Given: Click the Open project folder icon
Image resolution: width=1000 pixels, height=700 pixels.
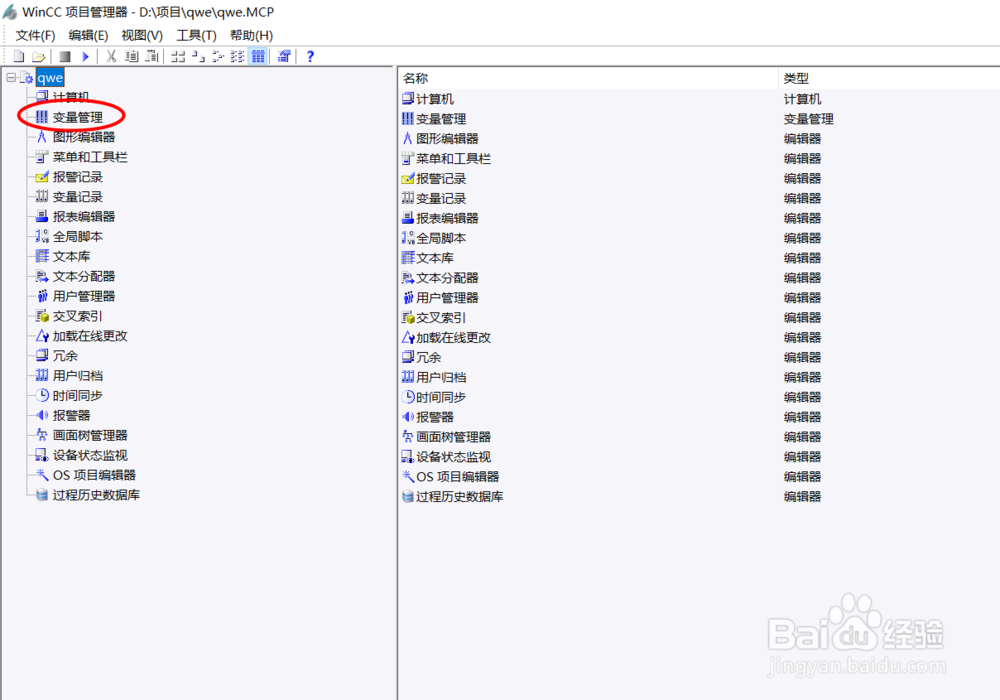Looking at the screenshot, I should (39, 56).
